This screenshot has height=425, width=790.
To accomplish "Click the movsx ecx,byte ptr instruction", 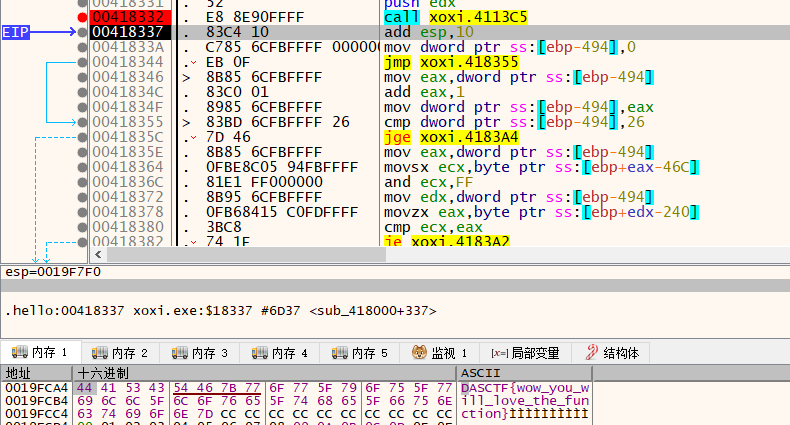I will click(541, 167).
